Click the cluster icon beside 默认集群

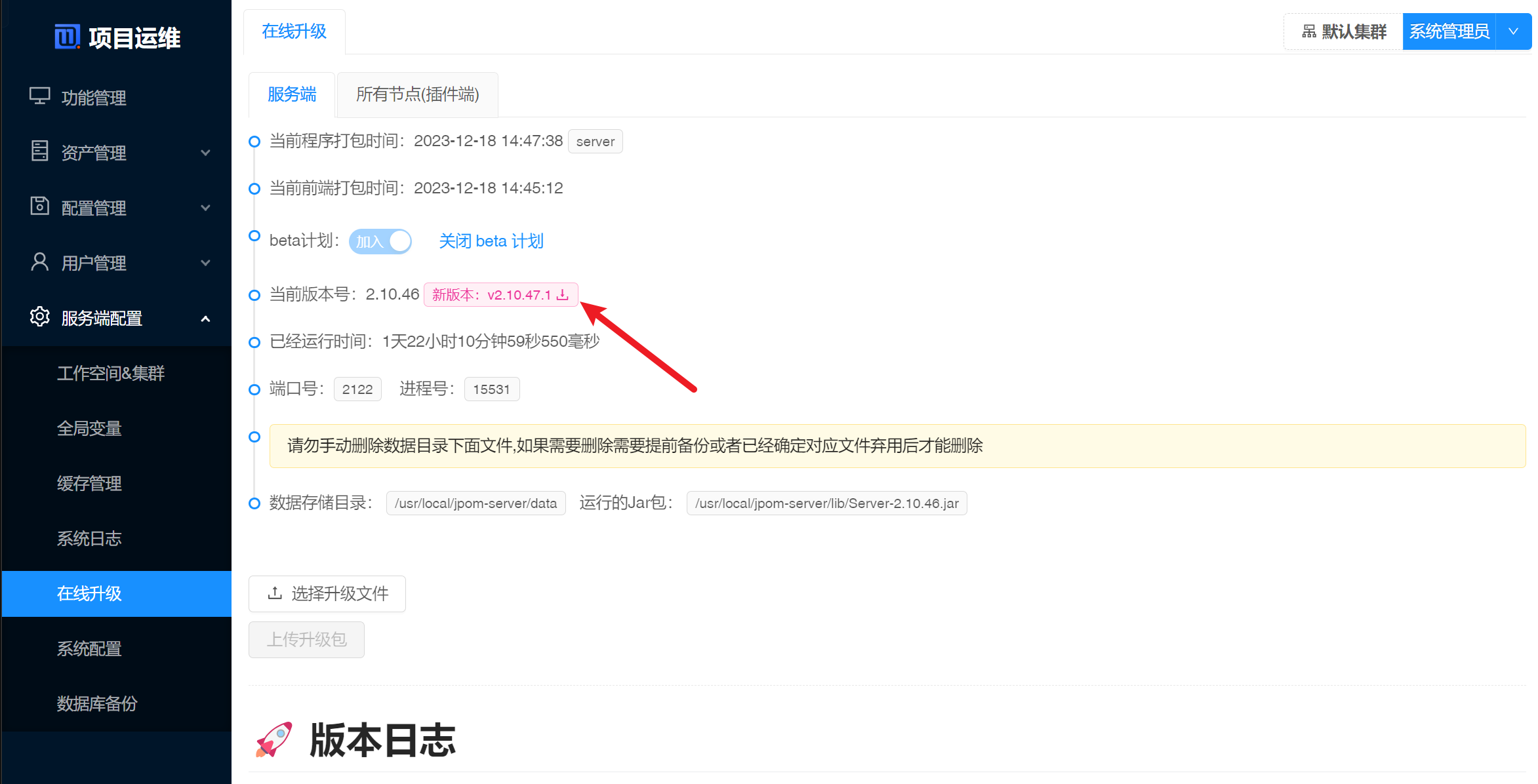(x=1308, y=31)
